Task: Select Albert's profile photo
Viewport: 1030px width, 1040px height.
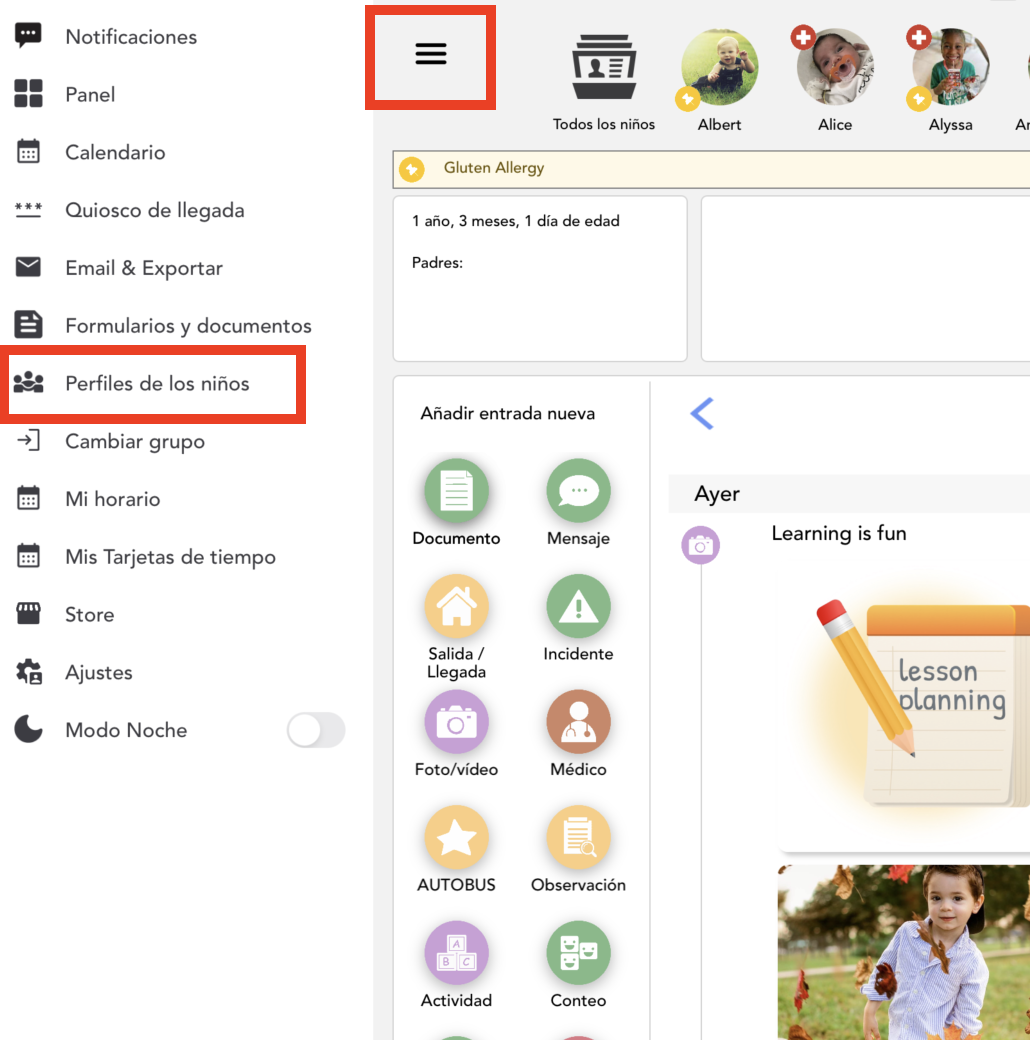Action: (x=719, y=66)
